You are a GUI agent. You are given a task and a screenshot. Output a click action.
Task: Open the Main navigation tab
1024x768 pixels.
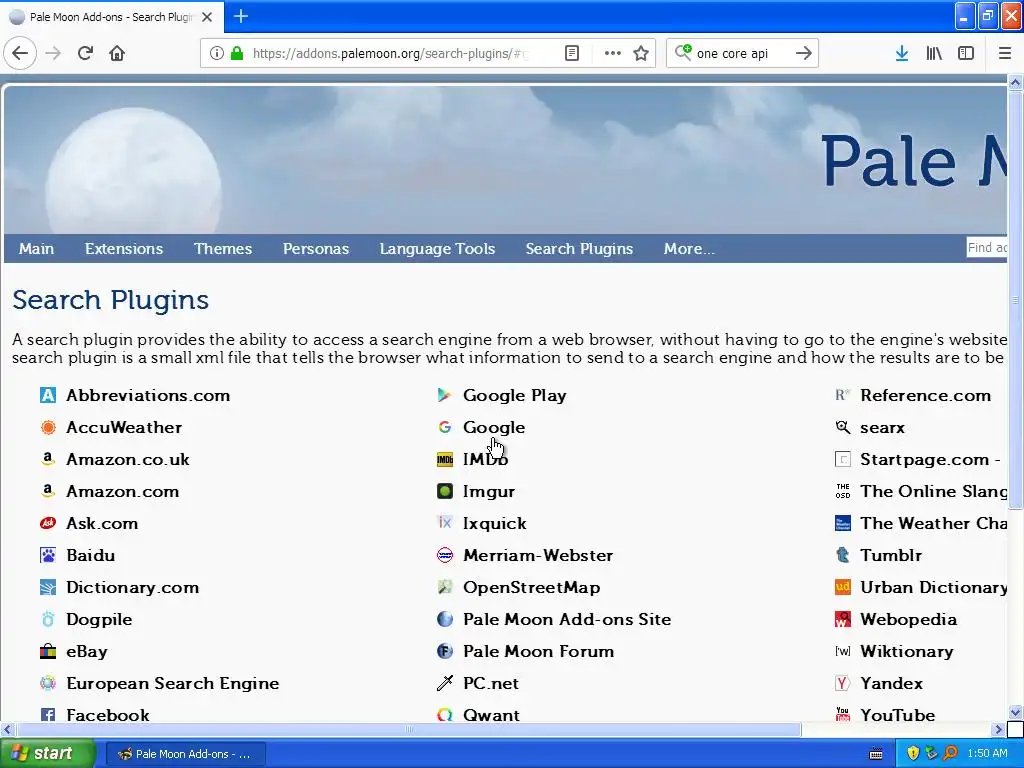click(x=37, y=249)
